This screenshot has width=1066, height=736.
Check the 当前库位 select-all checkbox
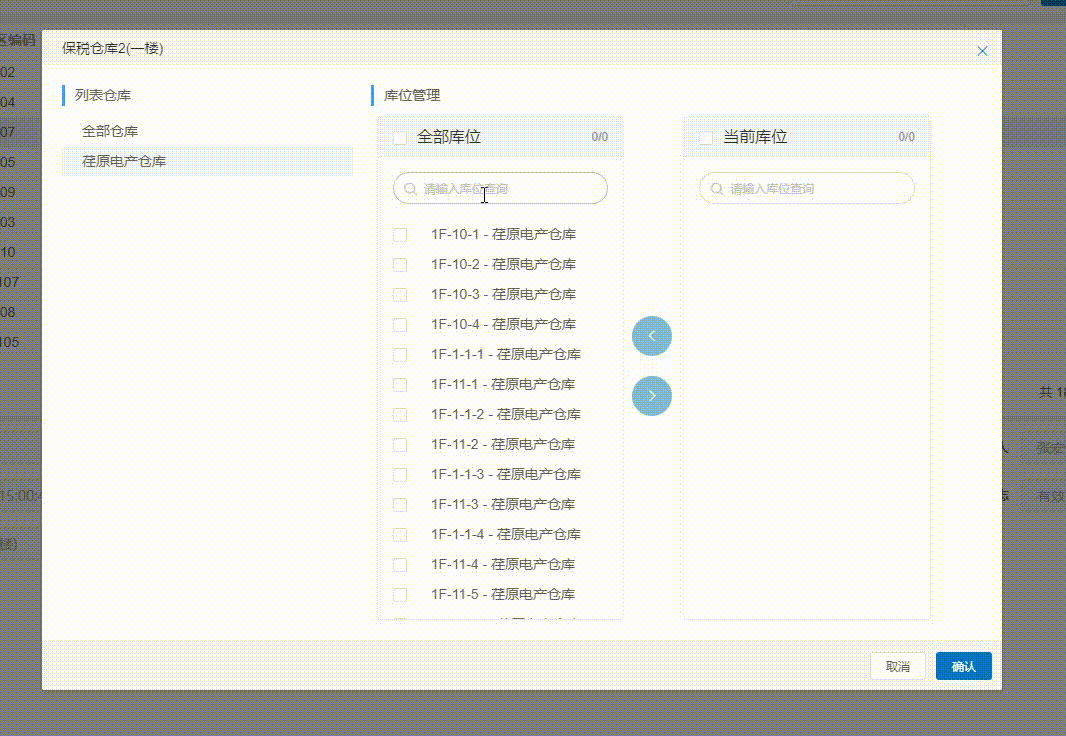(706, 137)
